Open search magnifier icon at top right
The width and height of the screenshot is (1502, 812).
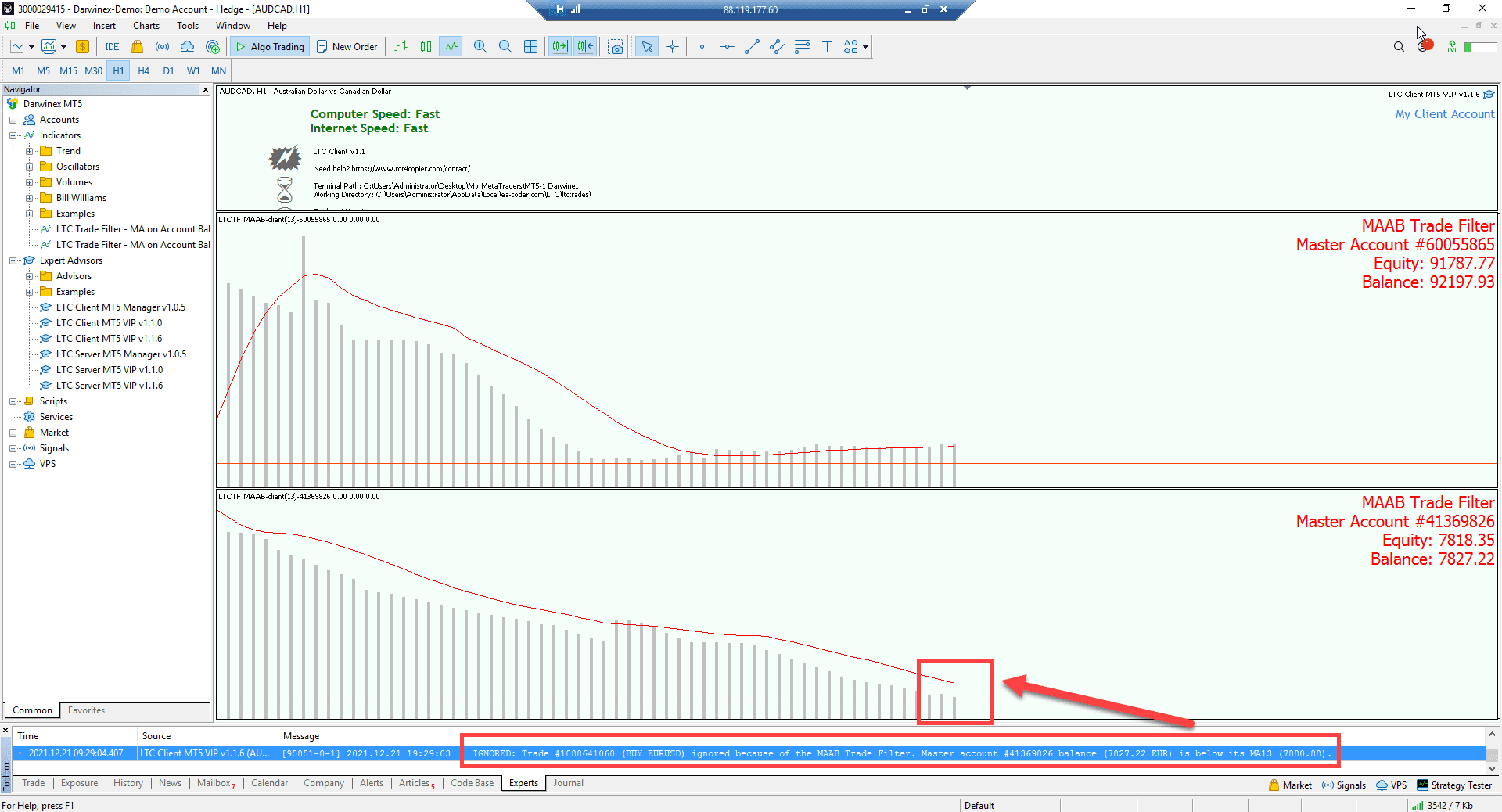pos(1399,47)
